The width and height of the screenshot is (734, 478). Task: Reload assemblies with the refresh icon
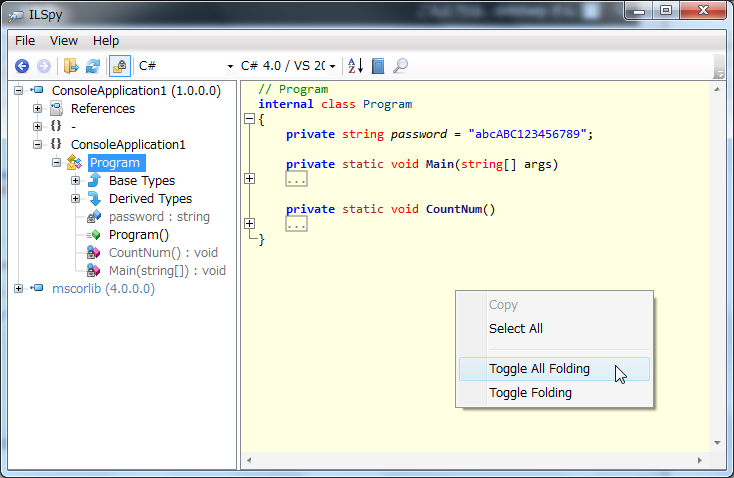pos(93,66)
